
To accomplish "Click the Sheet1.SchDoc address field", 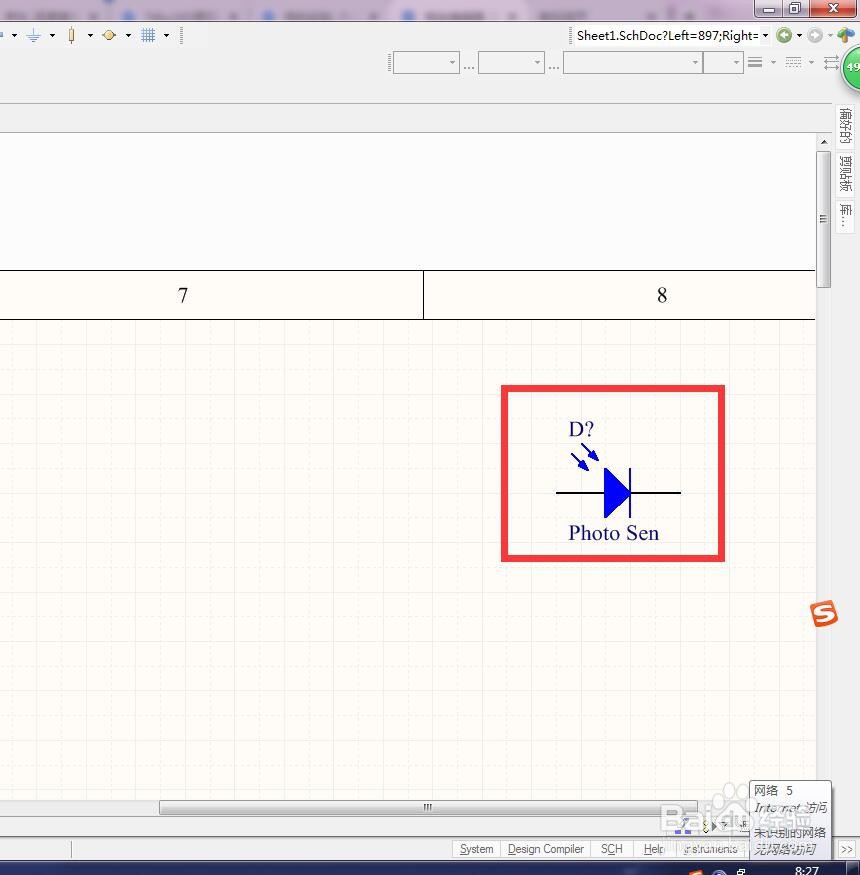I will coord(667,36).
